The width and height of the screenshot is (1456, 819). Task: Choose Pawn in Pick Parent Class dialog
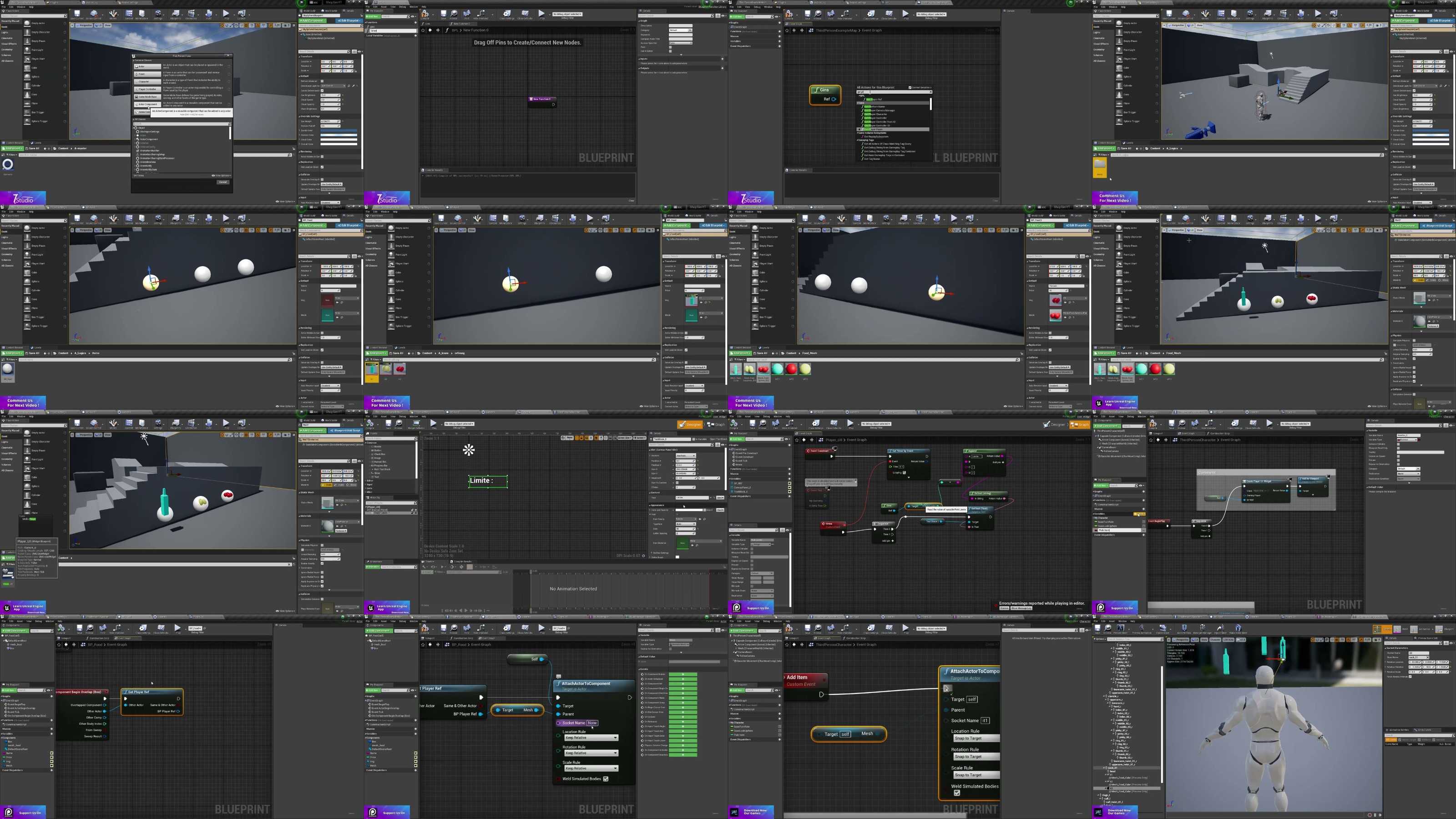click(147, 74)
